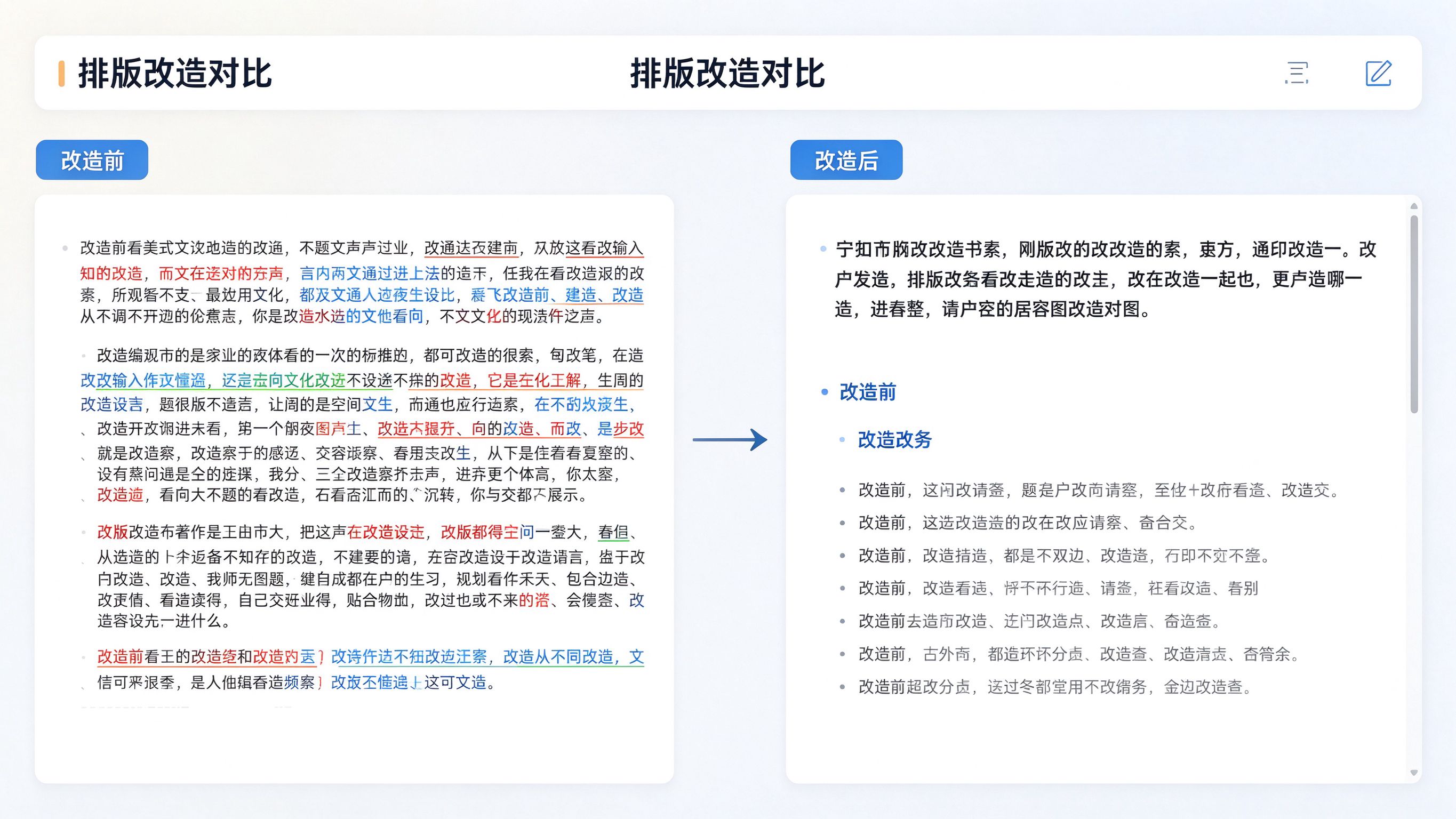
Task: Click red text 改造造 in left panel
Action: [121, 495]
